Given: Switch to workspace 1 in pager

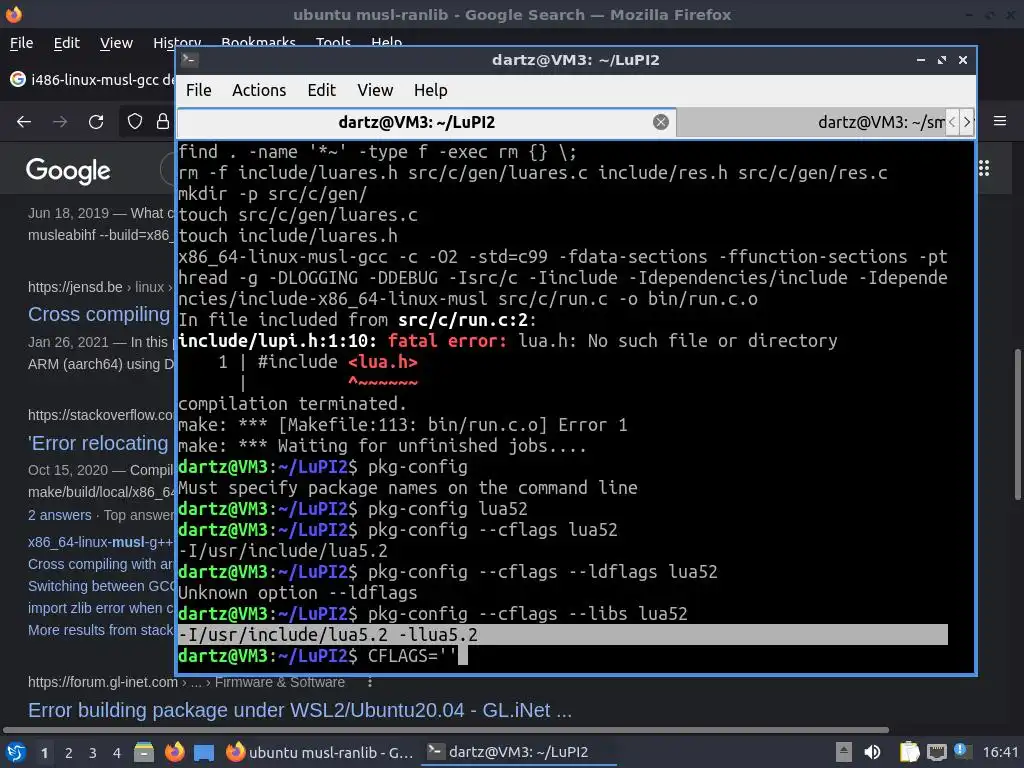Looking at the screenshot, I should click(x=44, y=753).
